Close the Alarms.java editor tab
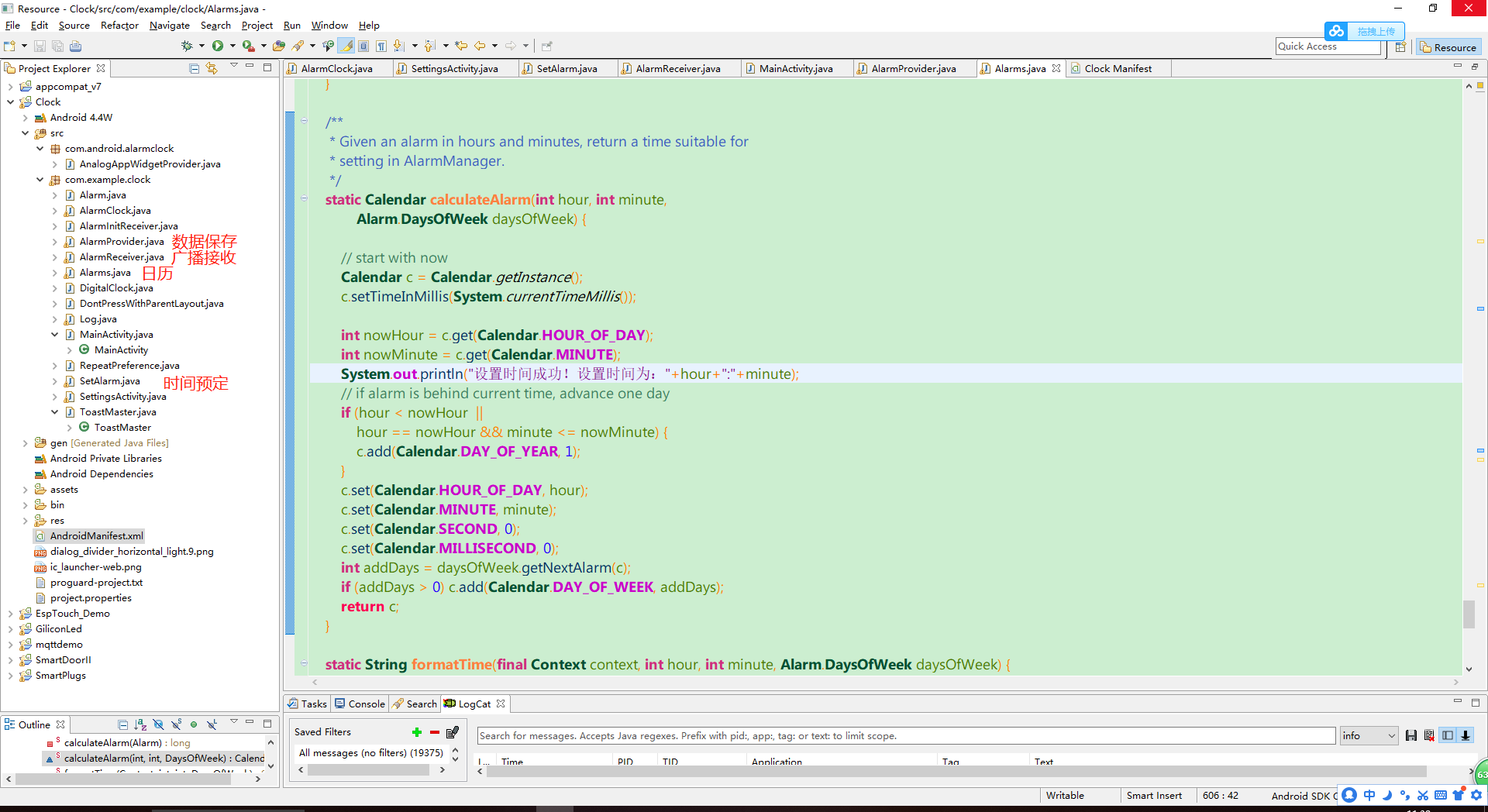 coord(1056,68)
